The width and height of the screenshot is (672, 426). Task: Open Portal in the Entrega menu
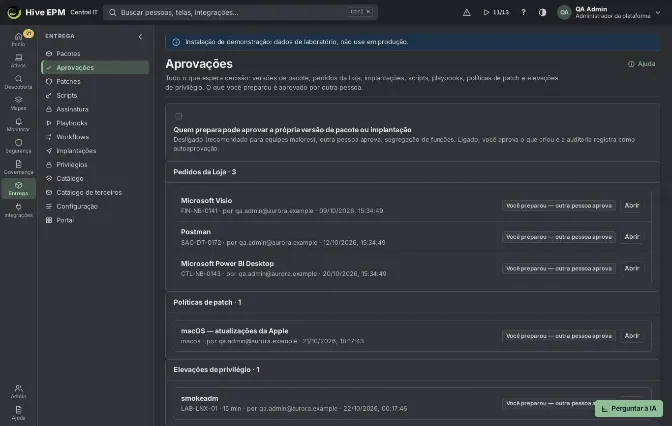click(x=95, y=220)
